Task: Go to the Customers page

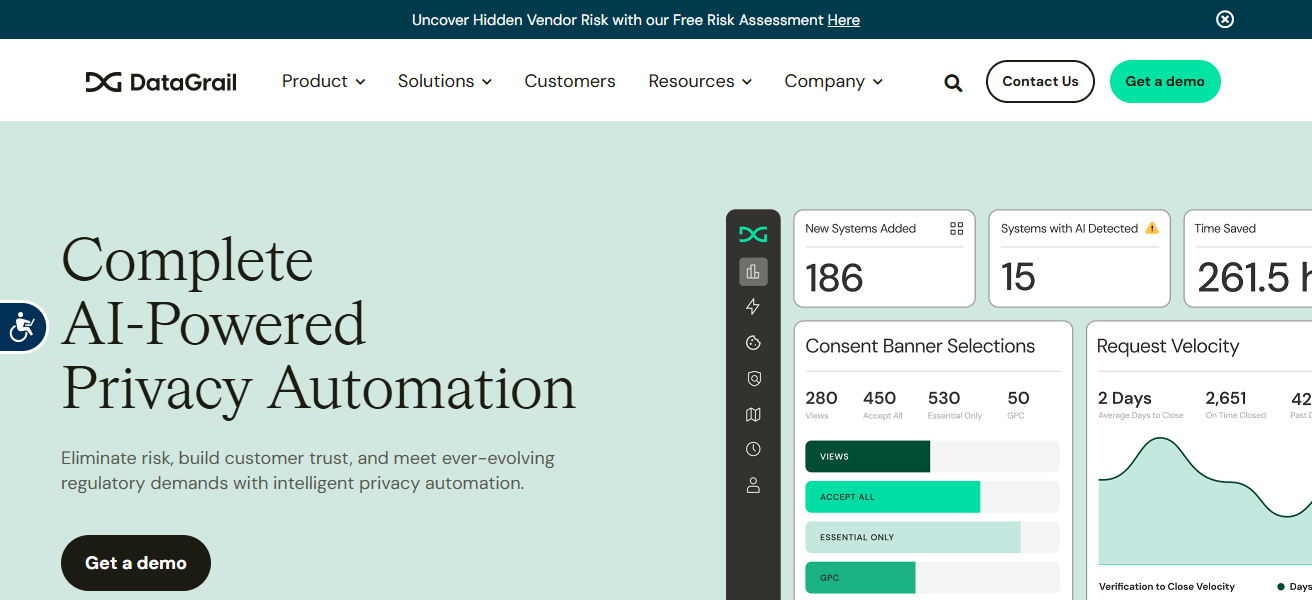Action: coord(570,82)
